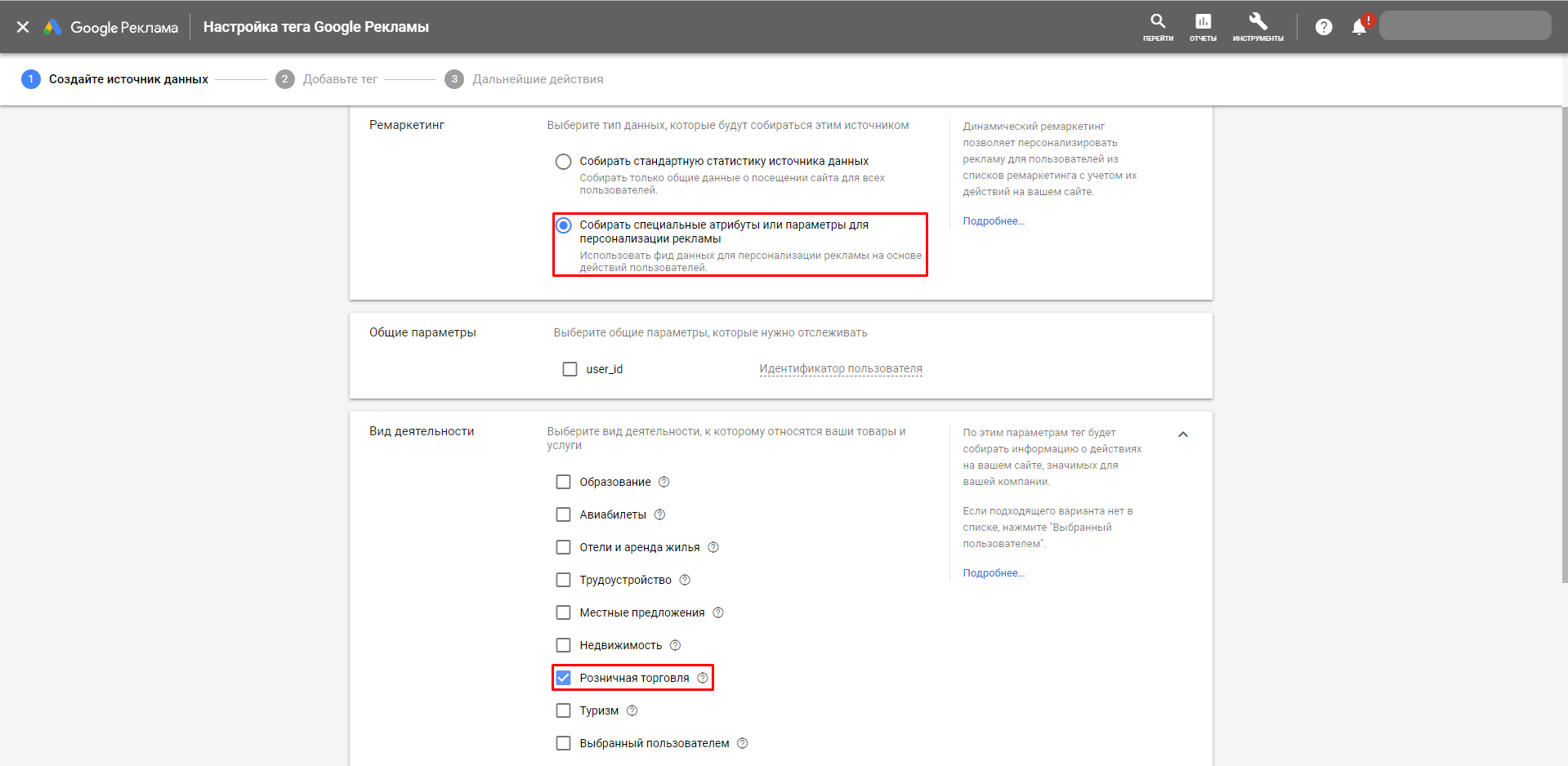Click help icon next to Туризм
This screenshot has width=1568, height=766.
click(x=632, y=710)
